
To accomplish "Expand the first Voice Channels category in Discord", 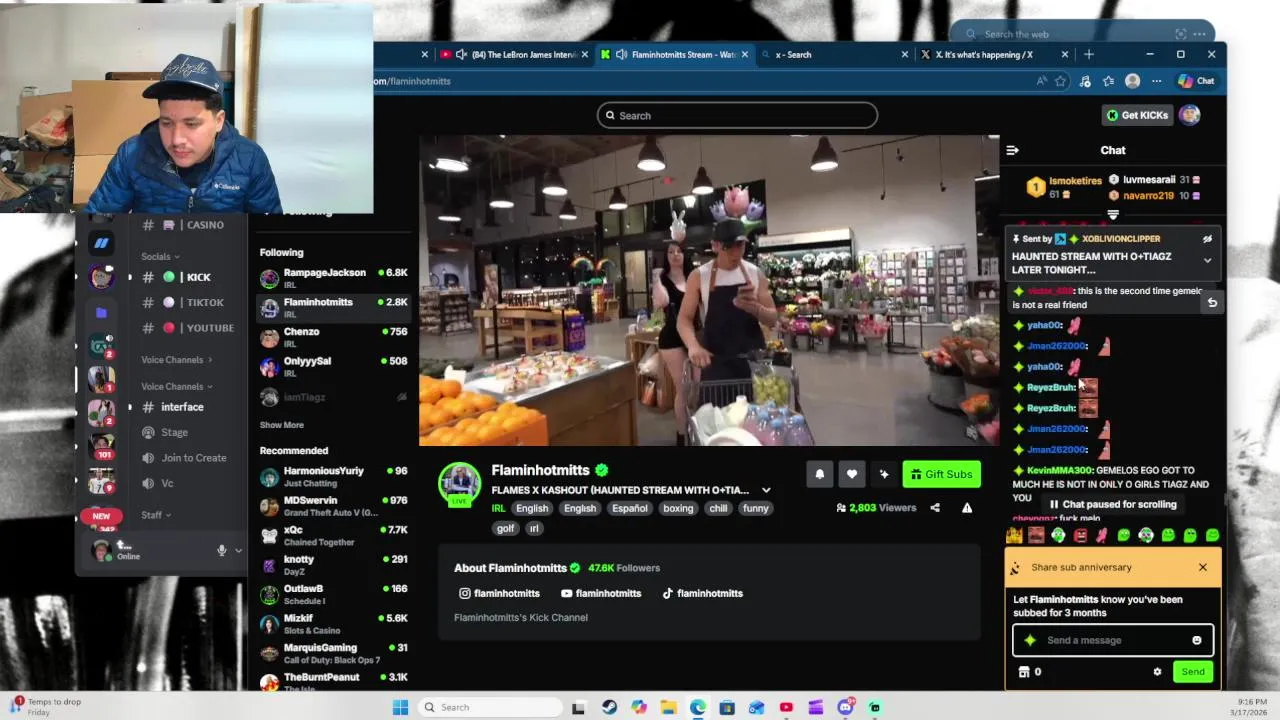I will (x=177, y=360).
